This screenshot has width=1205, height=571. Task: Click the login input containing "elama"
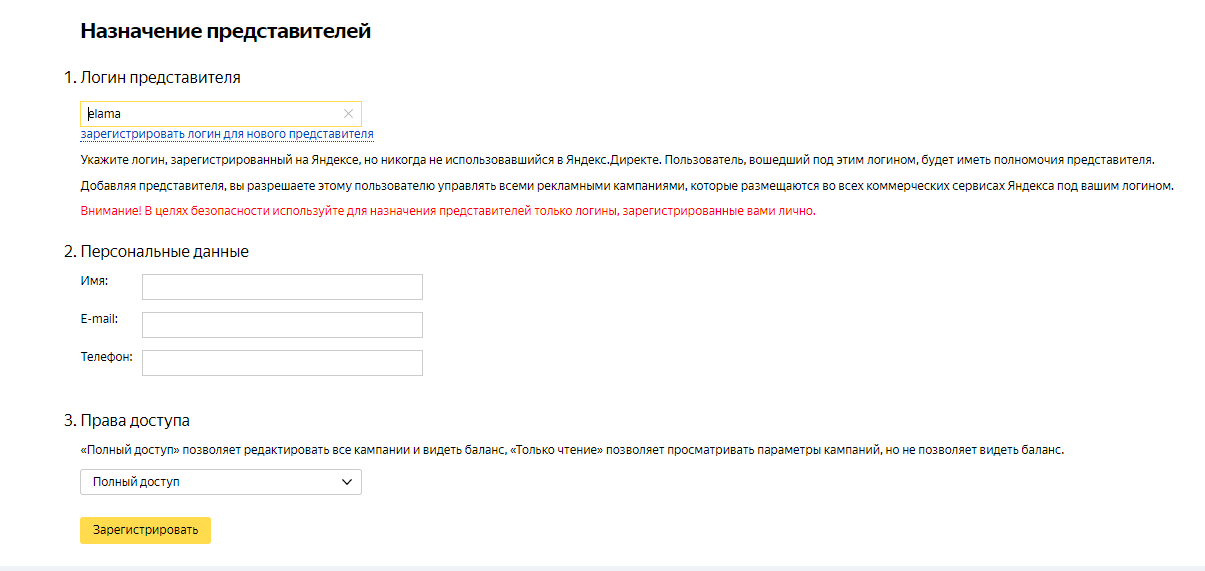210,114
